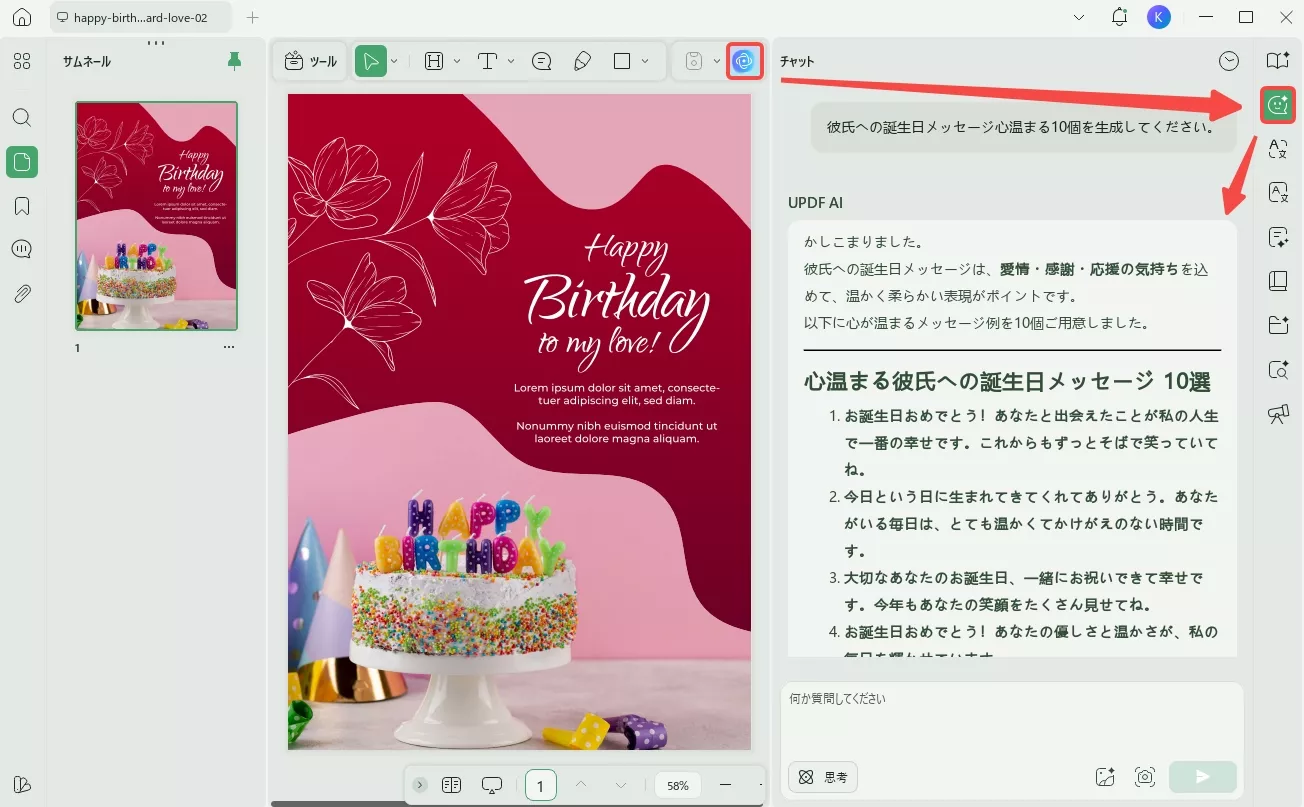Choose the H-shaped box tool in toolbar

coord(434,61)
